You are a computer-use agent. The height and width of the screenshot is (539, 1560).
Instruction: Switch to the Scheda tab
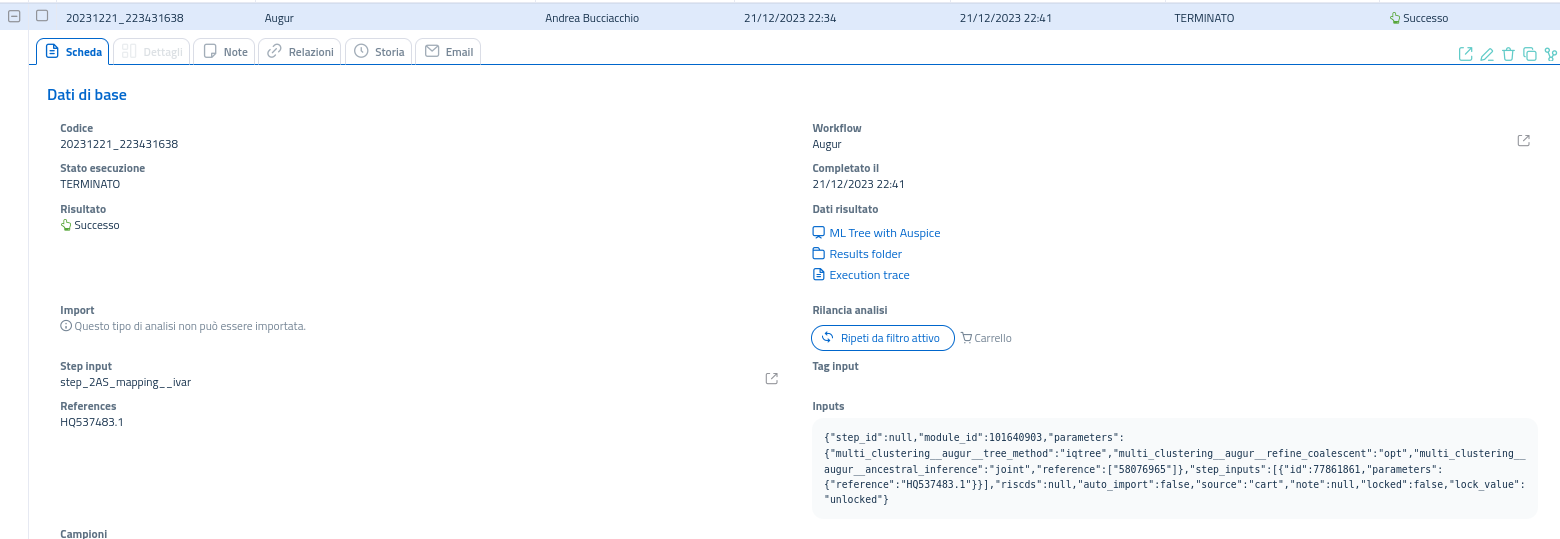coord(74,52)
